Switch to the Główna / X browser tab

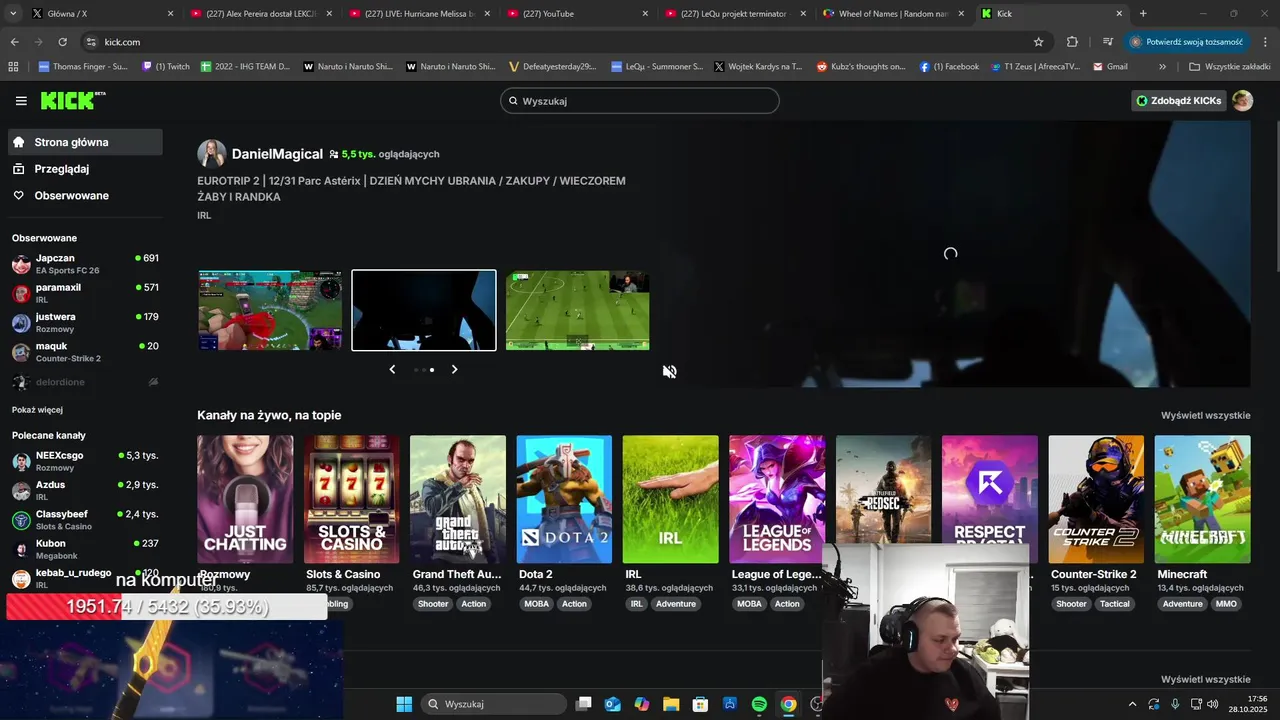pos(102,14)
